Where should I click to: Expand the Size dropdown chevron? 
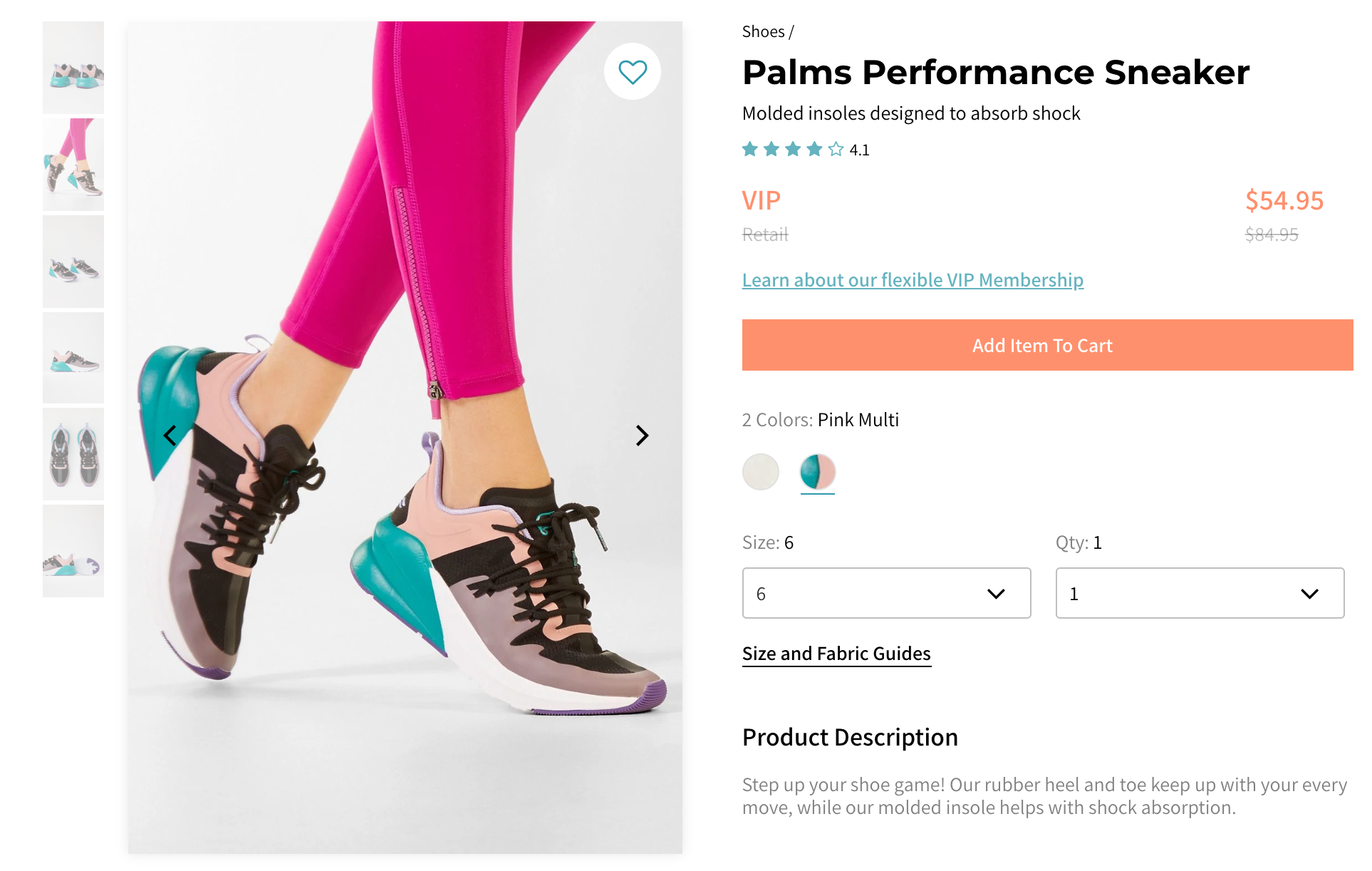997,593
